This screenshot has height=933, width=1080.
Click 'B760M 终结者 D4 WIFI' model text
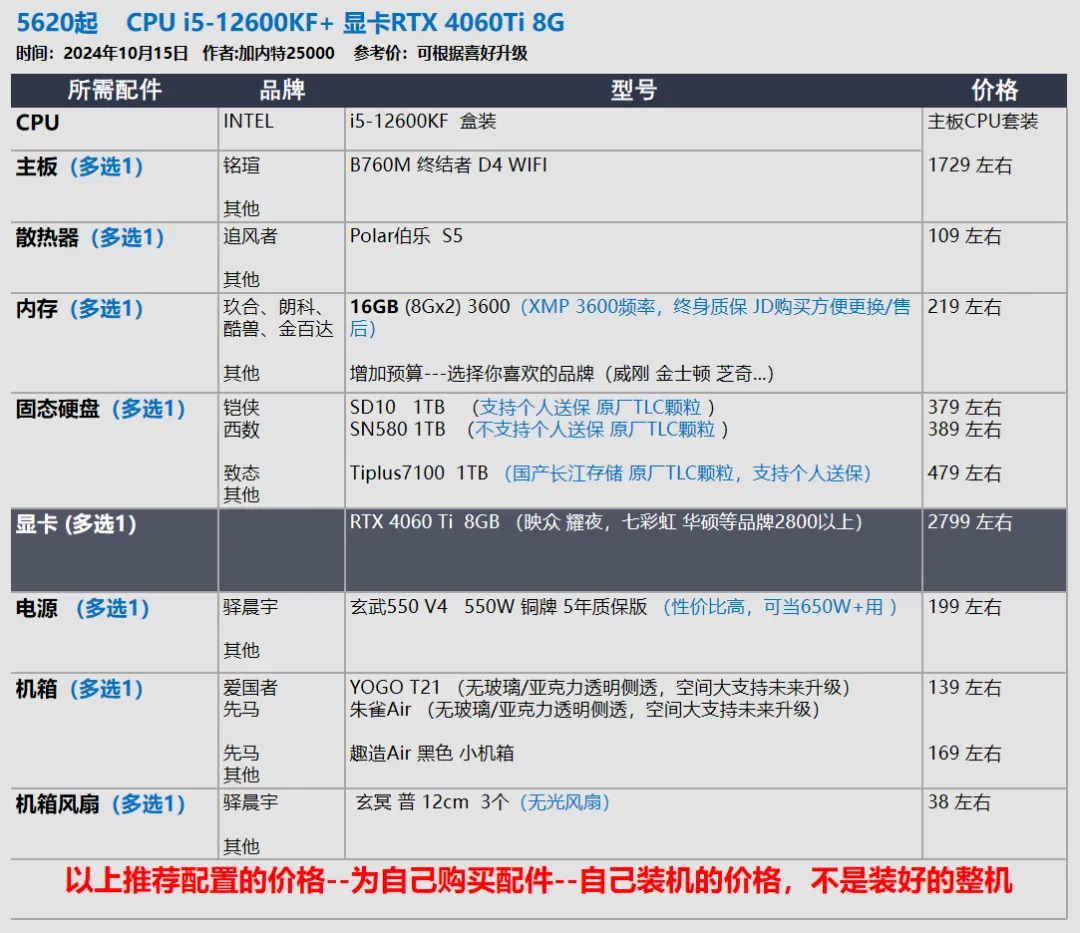tap(448, 165)
